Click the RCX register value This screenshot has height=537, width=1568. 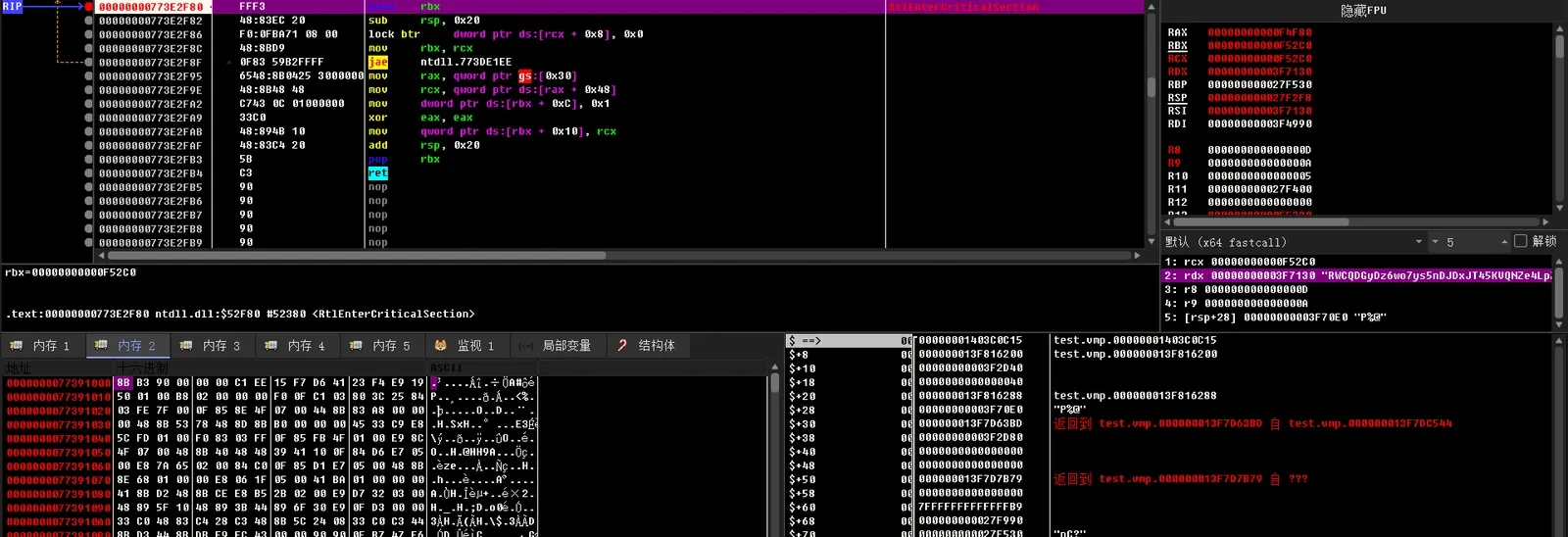pos(1259,58)
